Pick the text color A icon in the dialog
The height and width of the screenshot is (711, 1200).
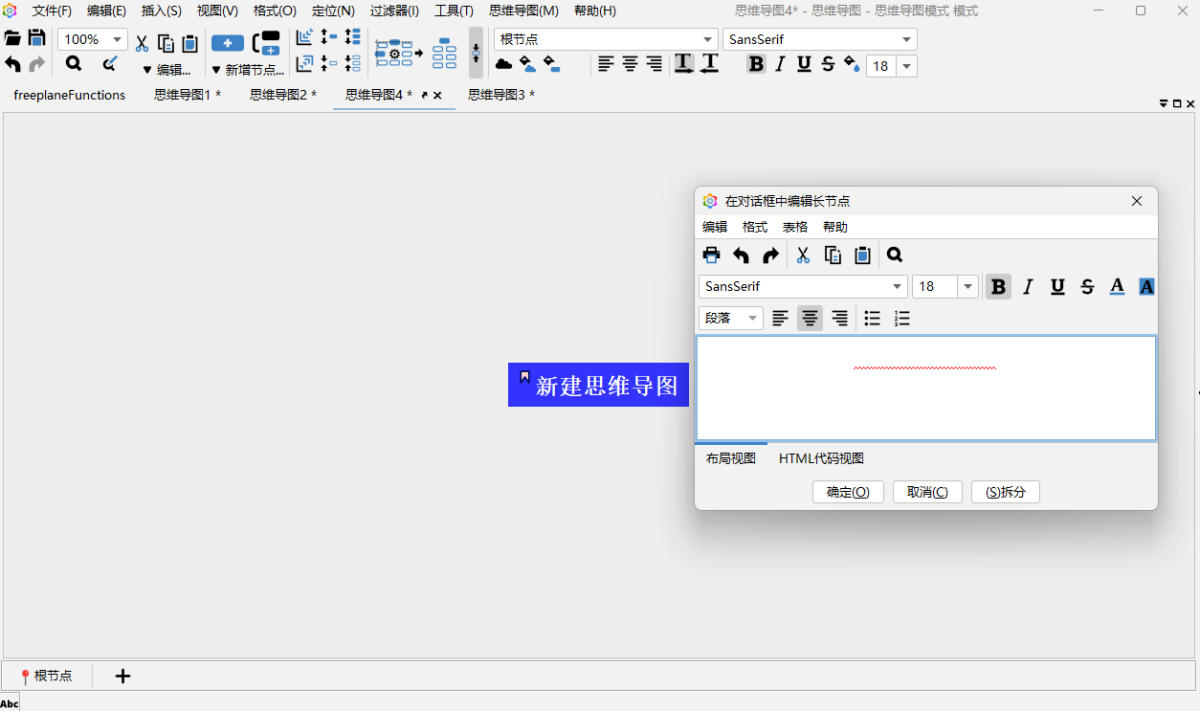click(x=1117, y=287)
